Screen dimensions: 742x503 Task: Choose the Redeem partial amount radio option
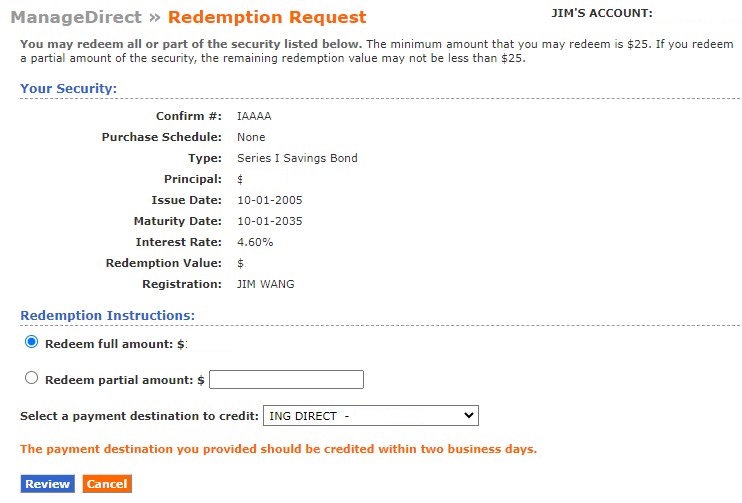[x=31, y=379]
